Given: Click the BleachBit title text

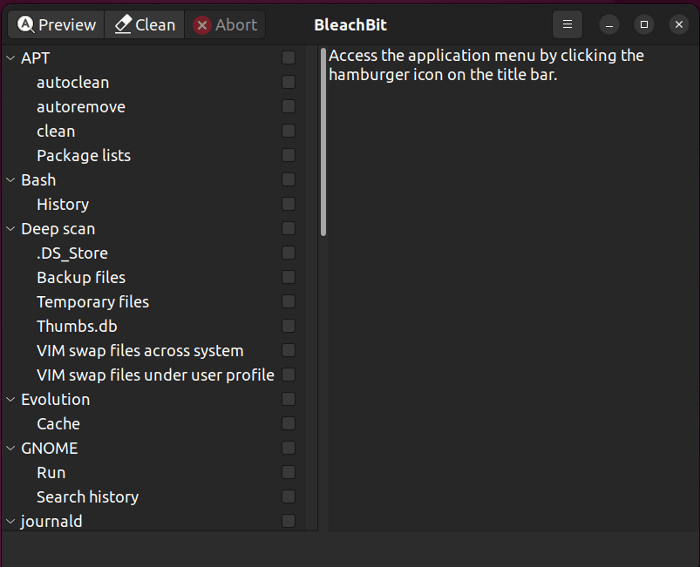Looking at the screenshot, I should [350, 25].
